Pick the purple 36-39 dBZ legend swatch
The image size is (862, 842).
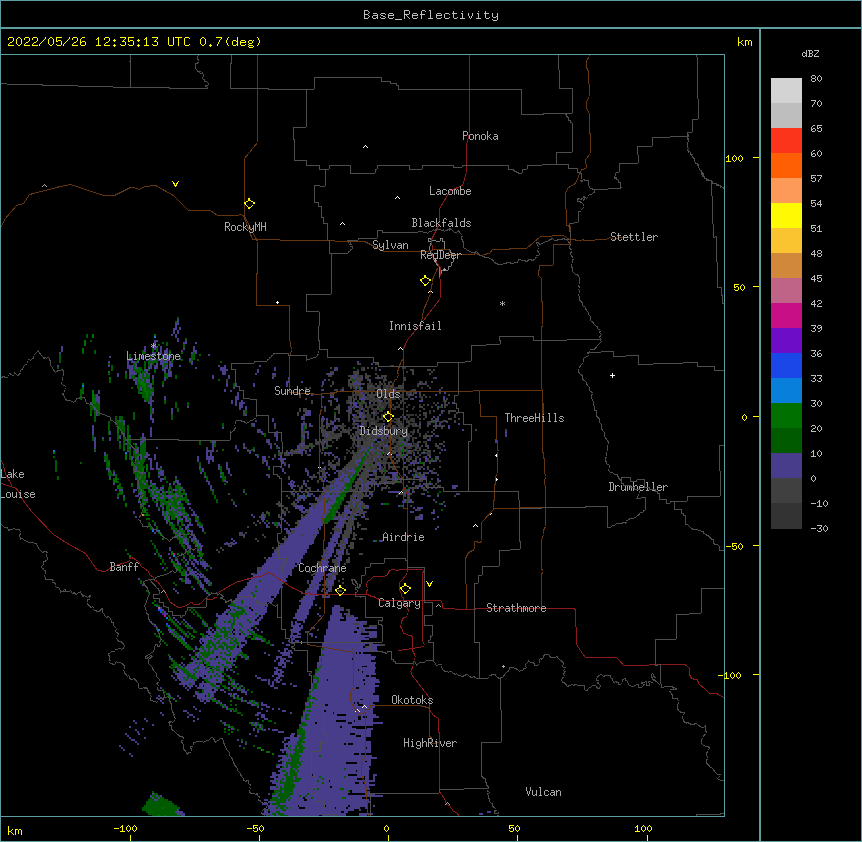click(786, 341)
